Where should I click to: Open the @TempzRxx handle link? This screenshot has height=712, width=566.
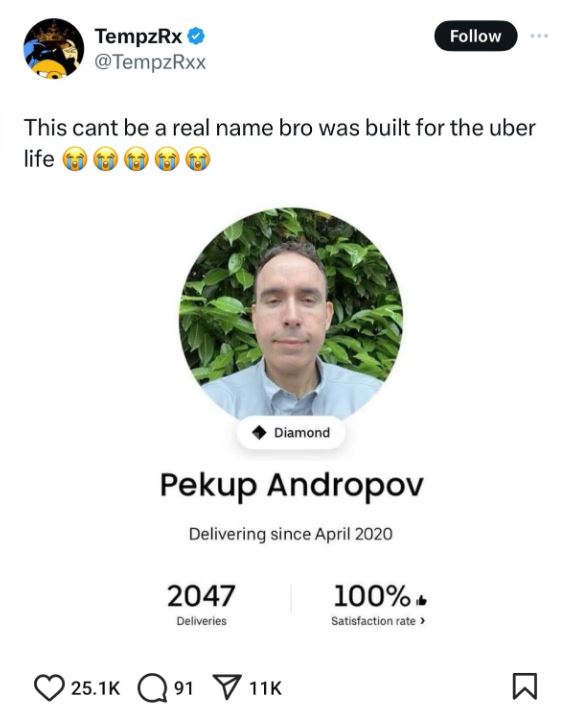pyautogui.click(x=150, y=62)
